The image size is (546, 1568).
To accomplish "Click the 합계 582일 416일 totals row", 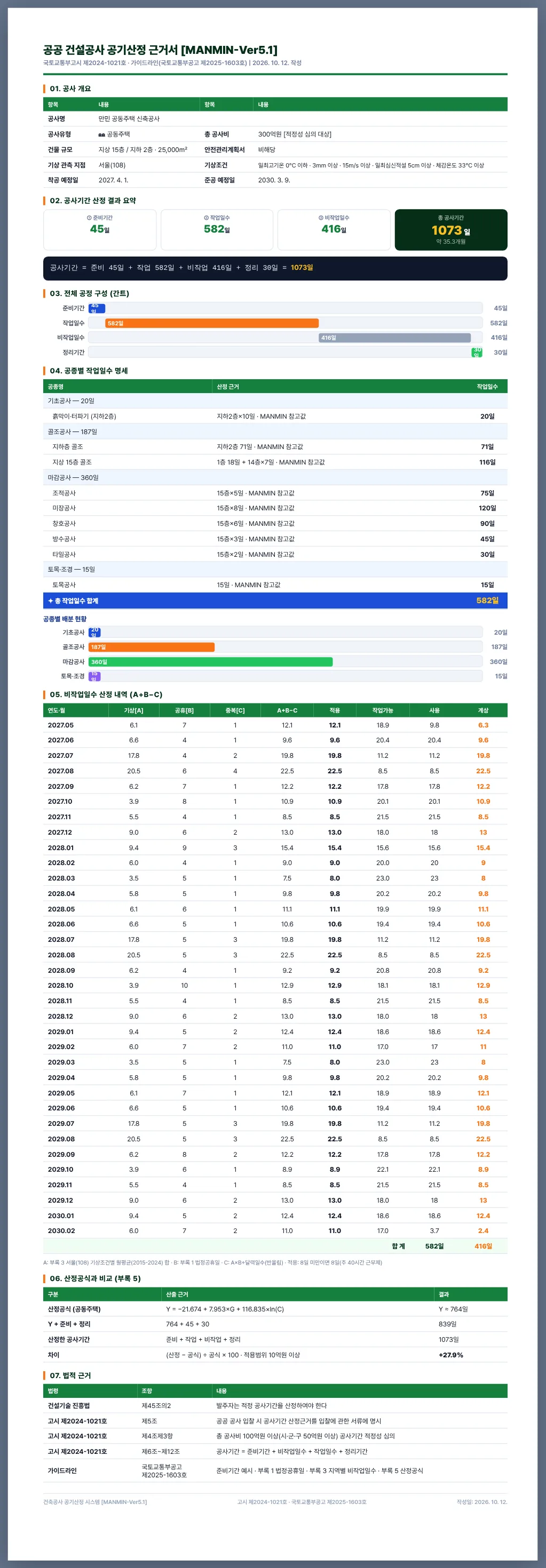I will (x=275, y=1246).
